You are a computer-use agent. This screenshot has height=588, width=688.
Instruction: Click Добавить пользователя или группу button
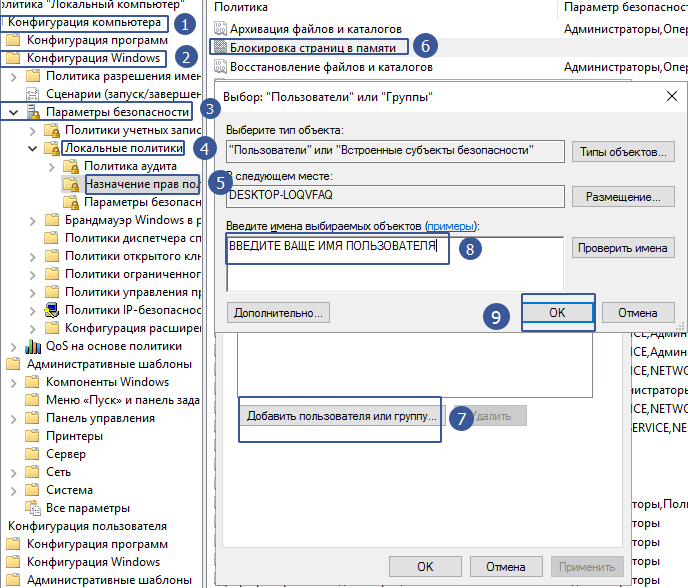point(342,416)
